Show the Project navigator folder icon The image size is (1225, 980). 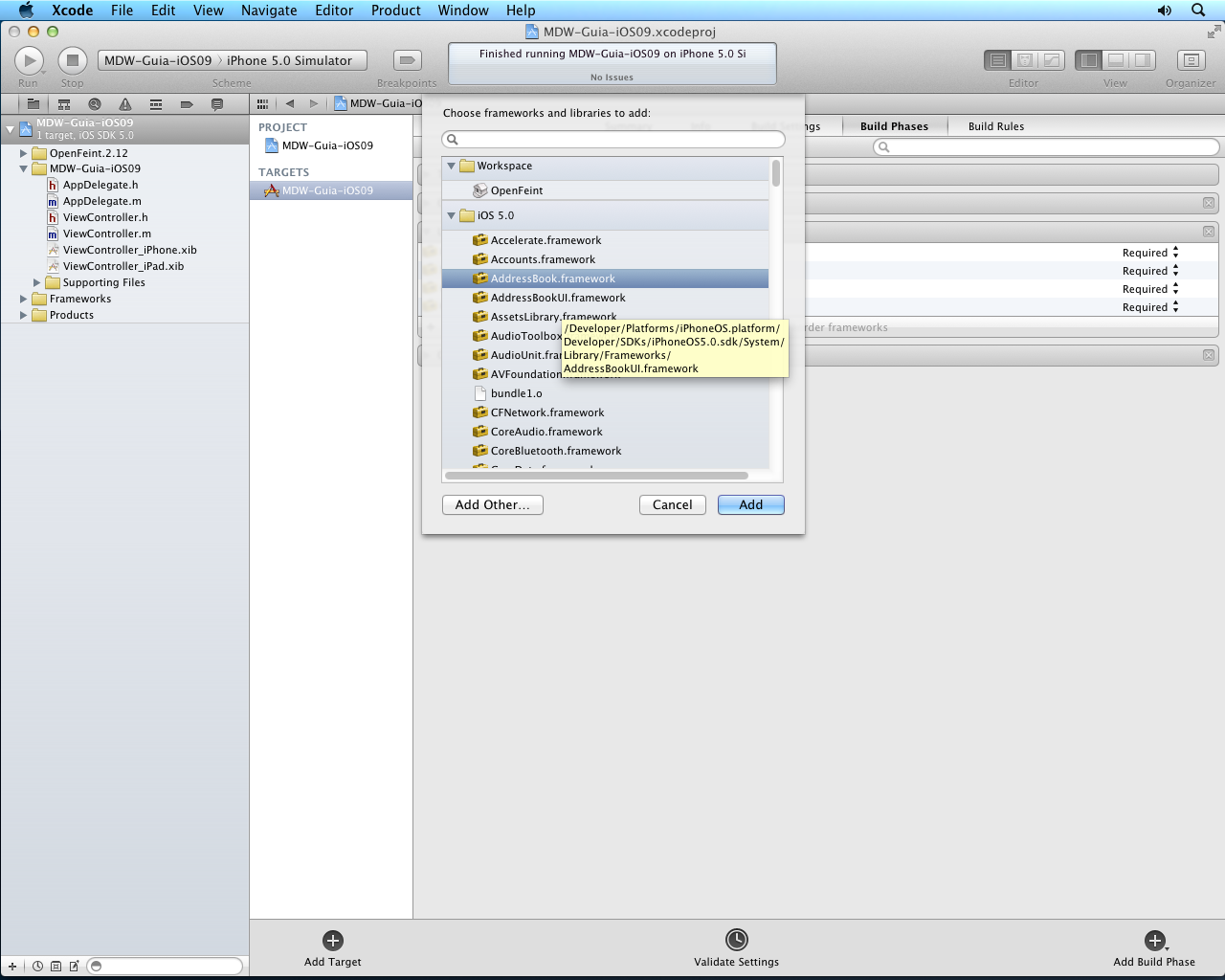point(33,104)
